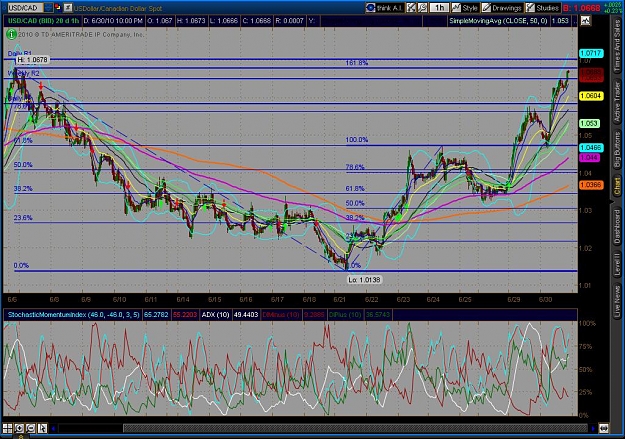Screen dimensions: 625x439
Task: Click the 78.6% Fibonacci label at mid chart
Action: point(355,167)
